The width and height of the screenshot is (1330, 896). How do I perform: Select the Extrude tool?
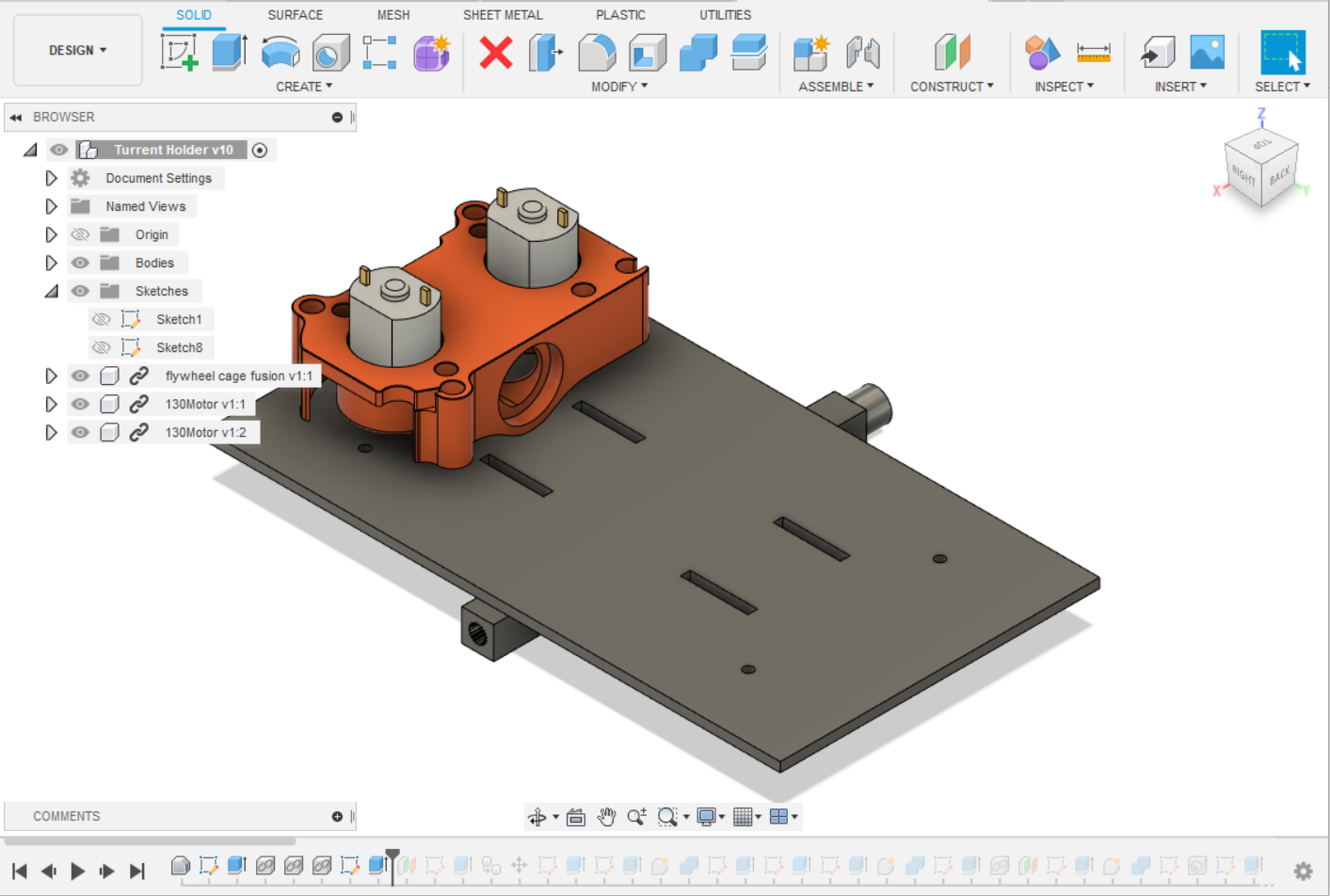tap(230, 53)
